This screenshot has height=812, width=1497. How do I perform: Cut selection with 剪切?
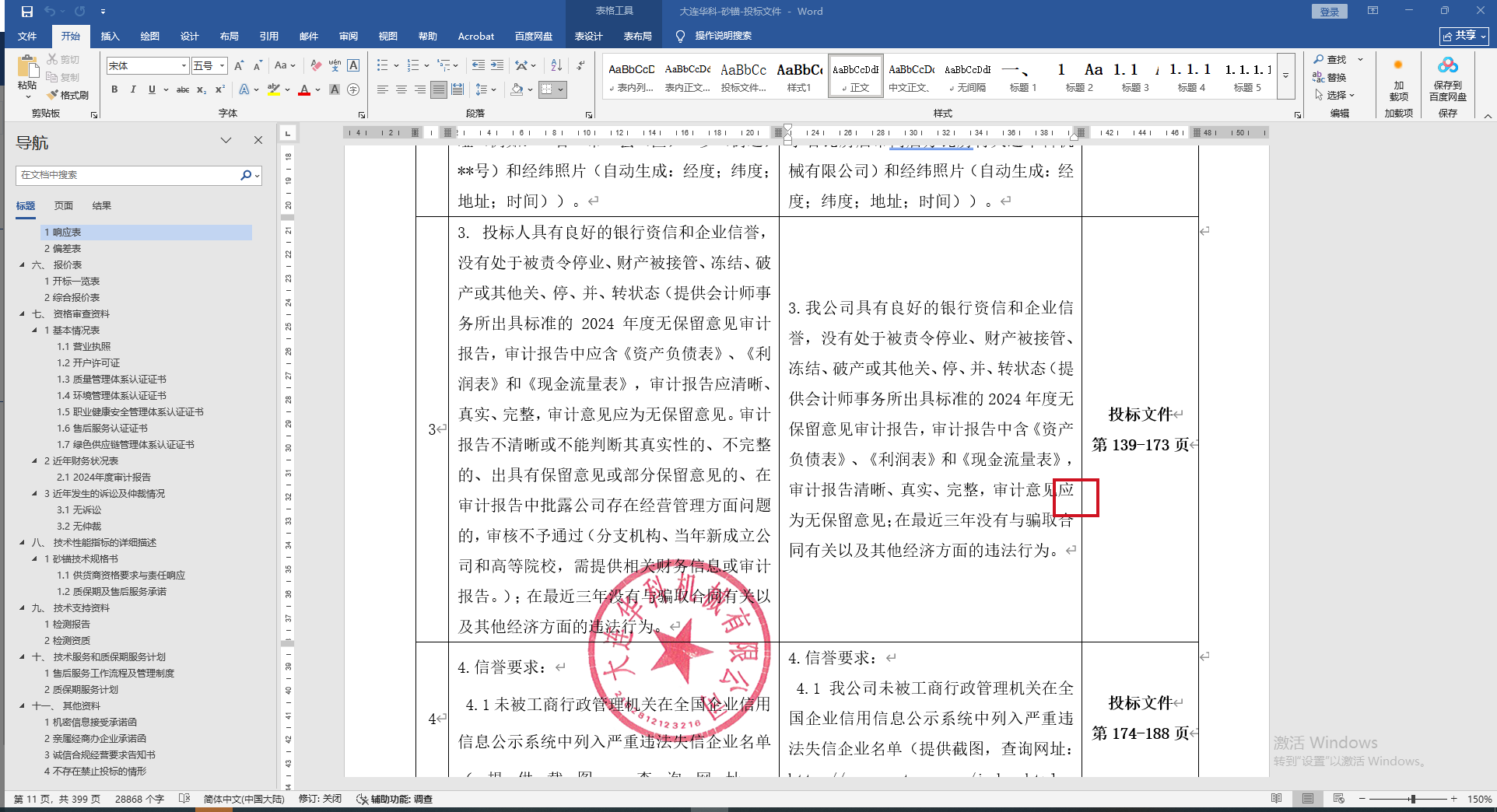pos(63,59)
